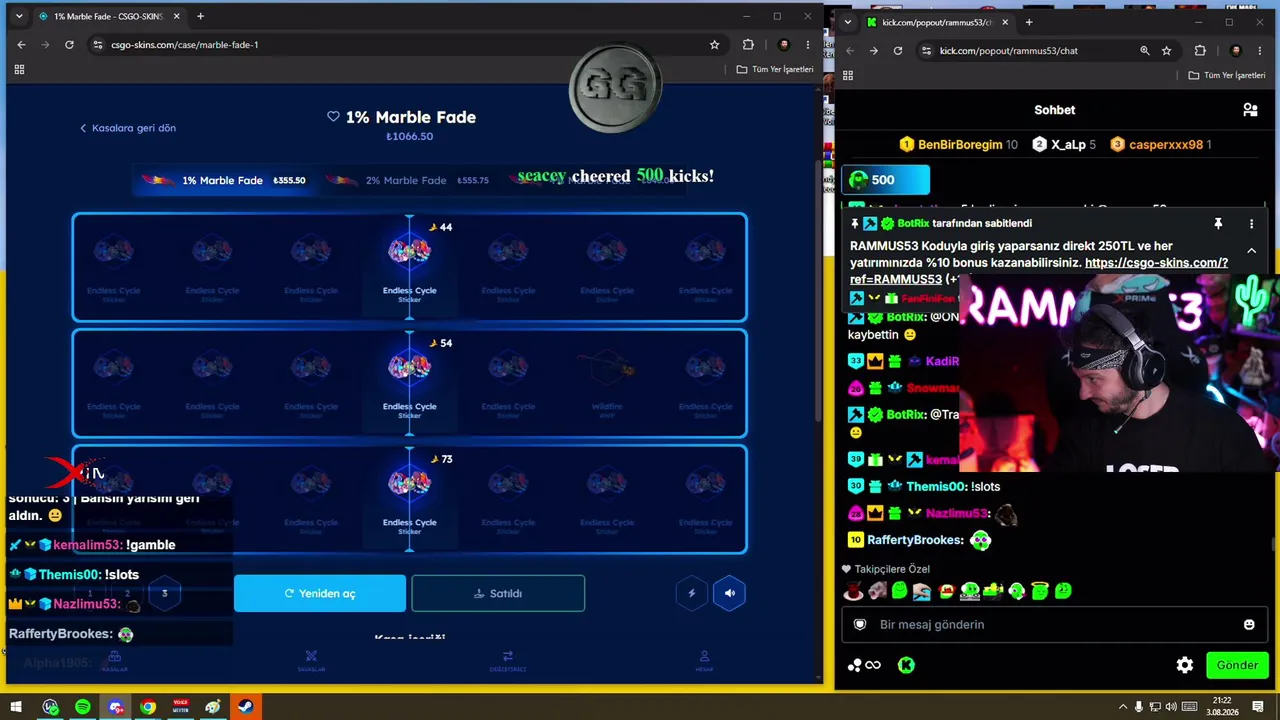Viewport: 1280px width, 720px height.
Task: Open the Değiştirici exchanger nav item
Action: point(507,661)
